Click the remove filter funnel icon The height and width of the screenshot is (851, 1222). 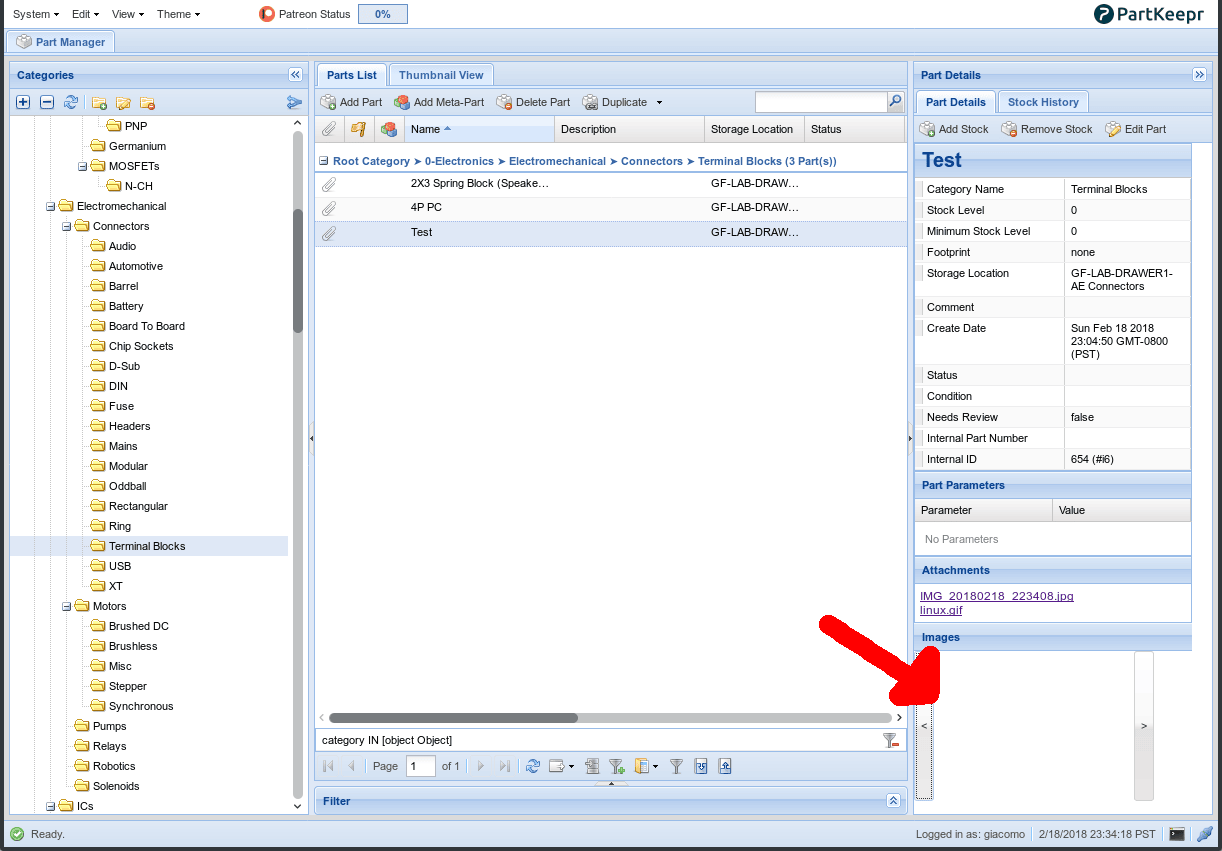click(890, 740)
